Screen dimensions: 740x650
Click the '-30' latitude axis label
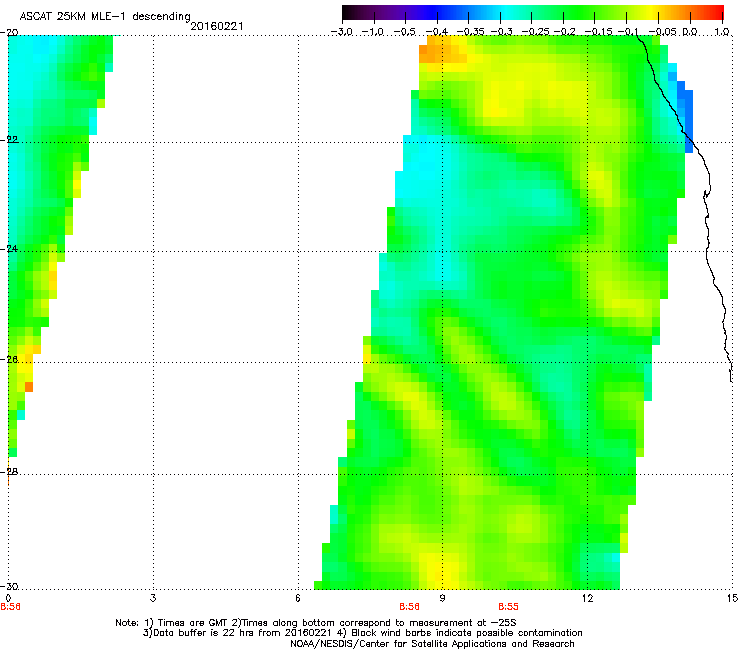click(x=10, y=586)
